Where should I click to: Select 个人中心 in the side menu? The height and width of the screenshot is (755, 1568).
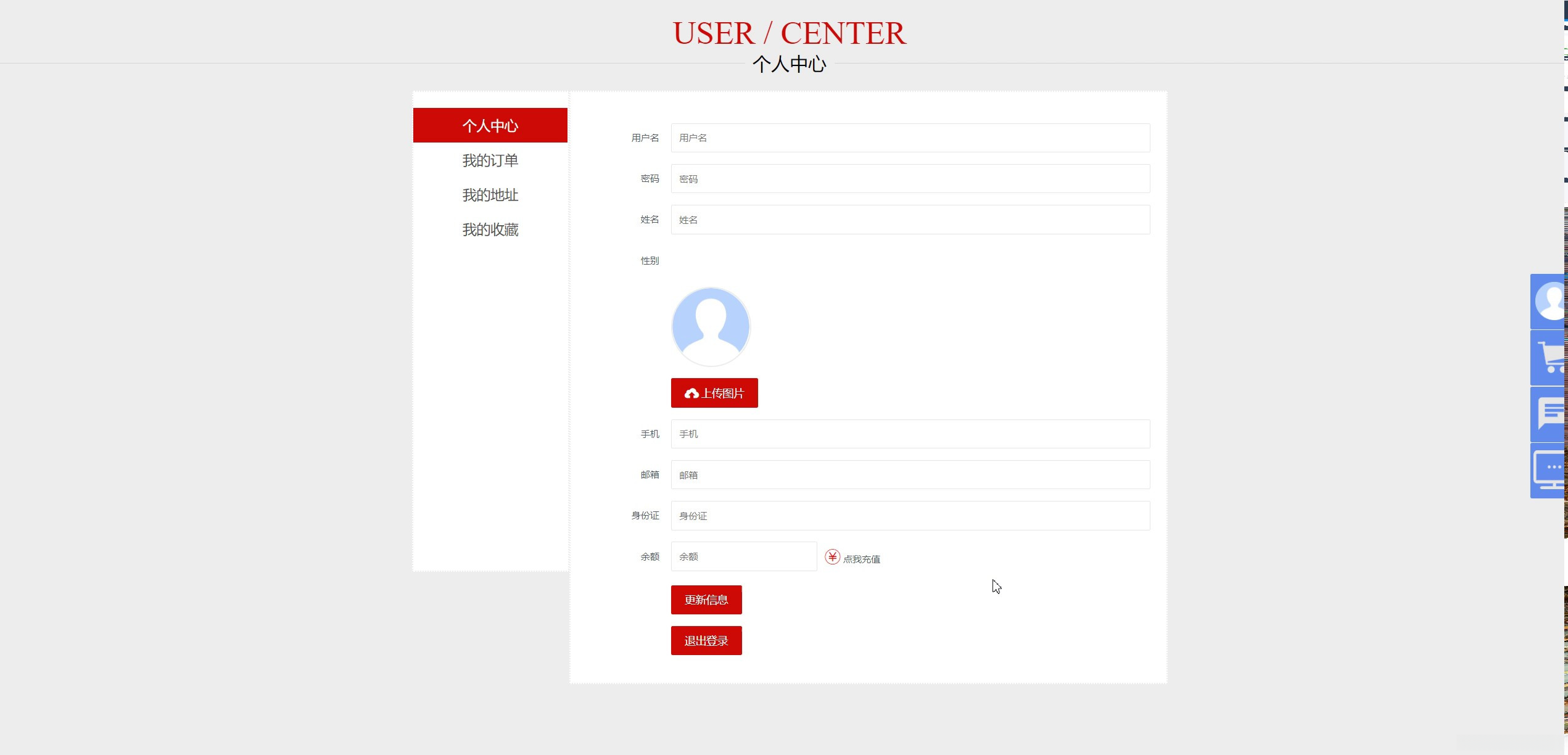click(490, 125)
